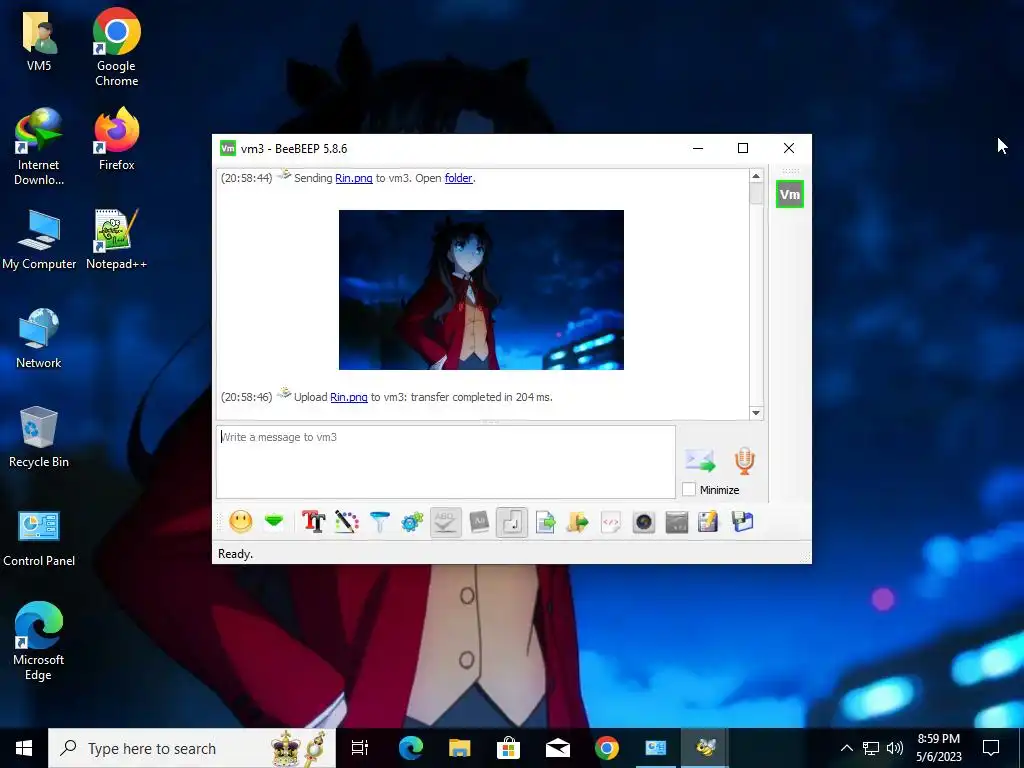
Task: Select My Computer desktop icon
Action: pos(39,239)
